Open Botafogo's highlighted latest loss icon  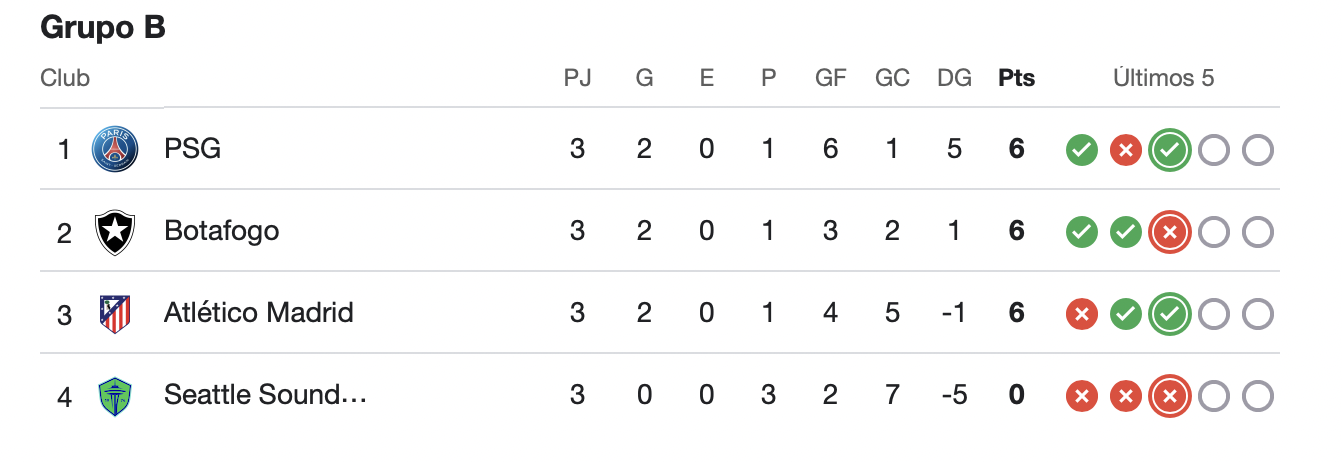pyautogui.click(x=1169, y=233)
